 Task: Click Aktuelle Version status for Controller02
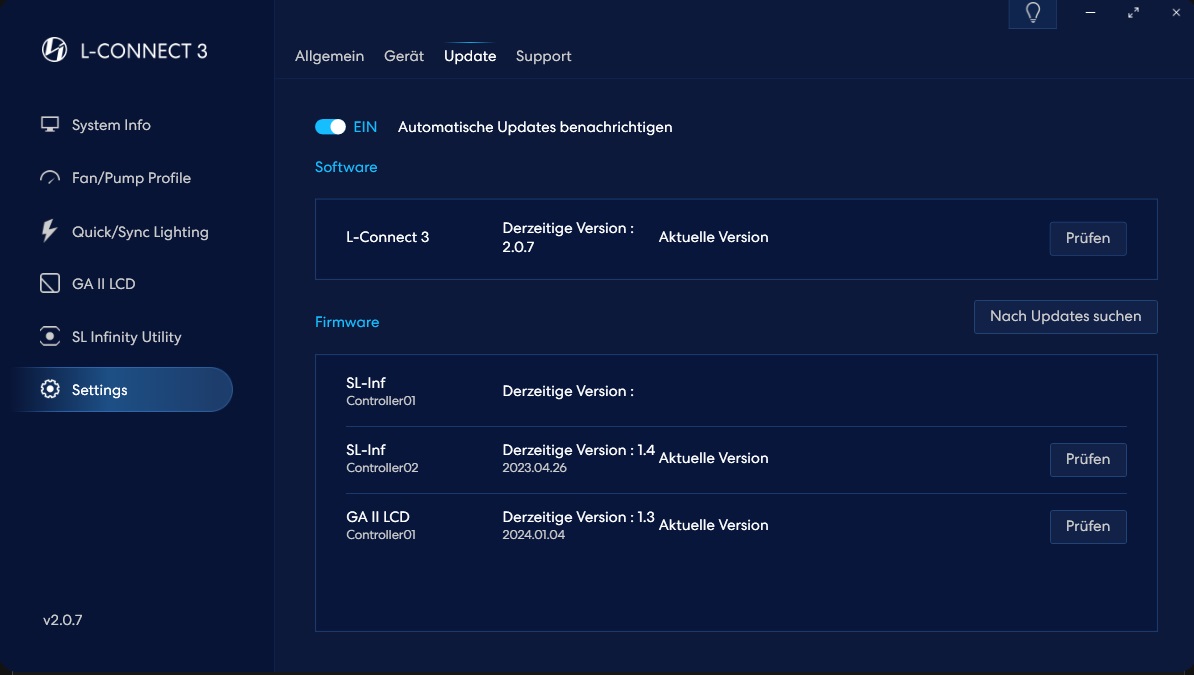713,458
